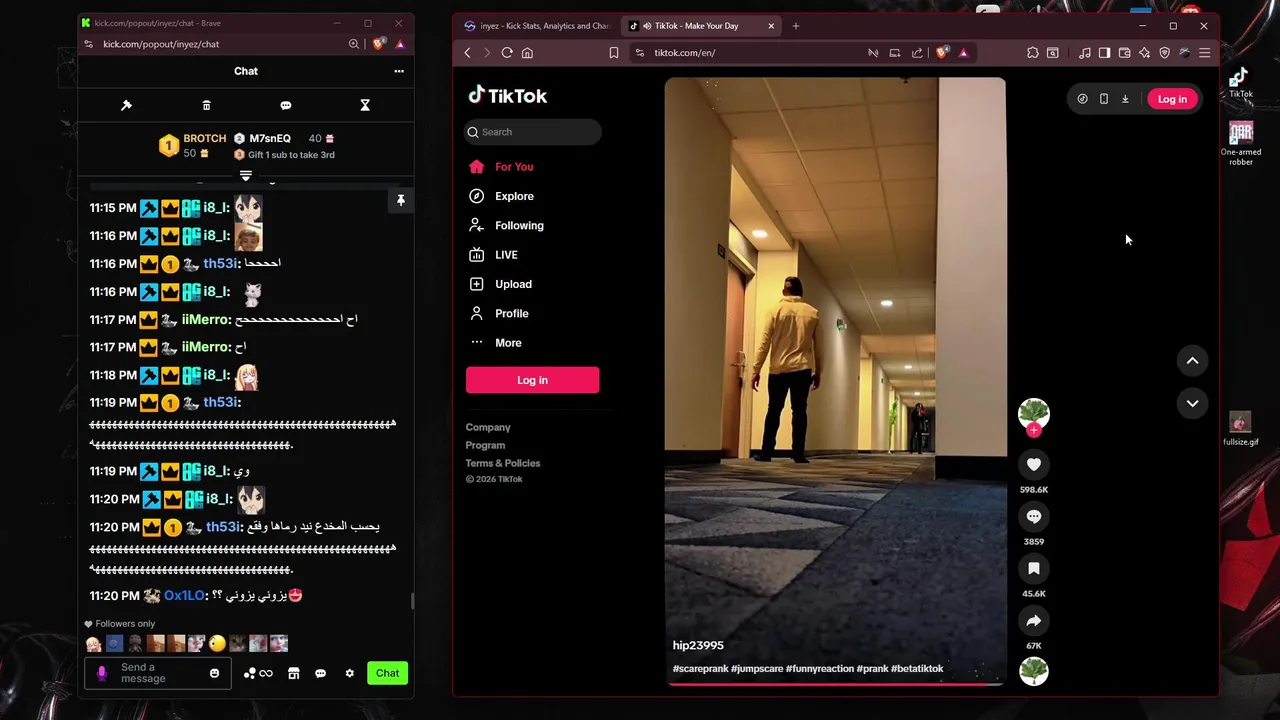Click username th53i in the 11:16 PM message
Viewport: 1280px width, 720px height.
222,263
